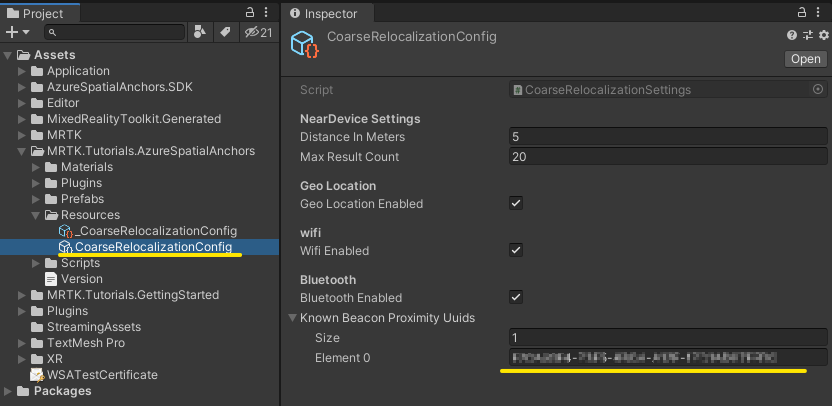Click the search by type filter icon
The height and width of the screenshot is (406, 832).
point(200,33)
